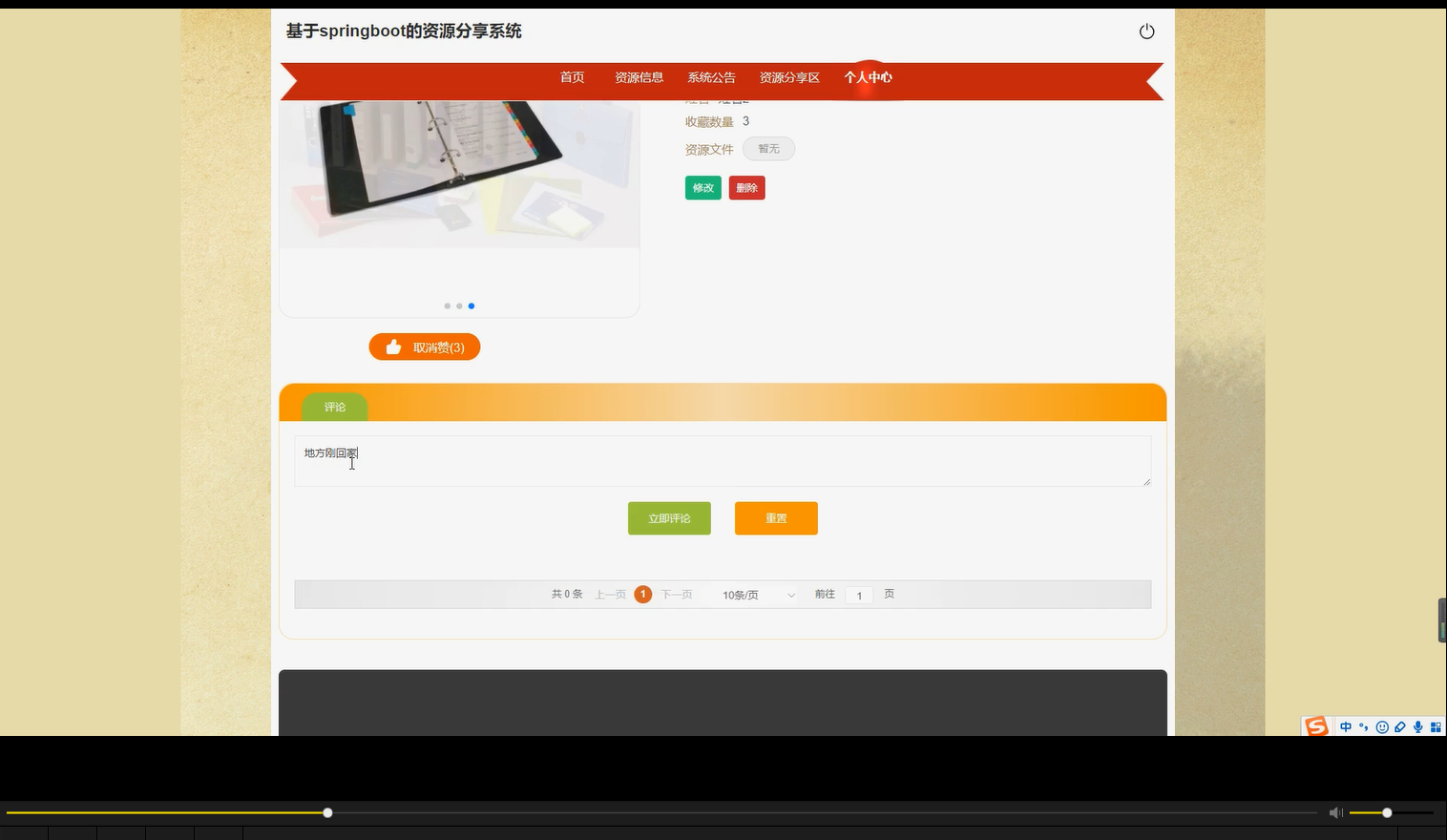
Task: Click the 共 0 条 total count text
Action: point(567,594)
